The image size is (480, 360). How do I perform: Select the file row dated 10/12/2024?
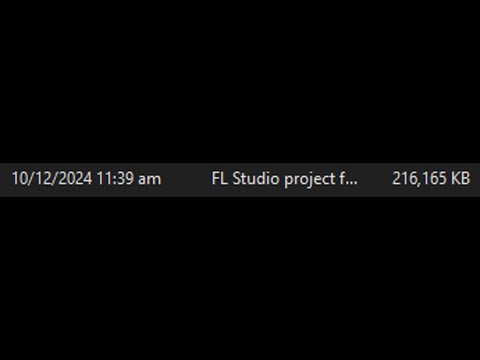tap(240, 180)
